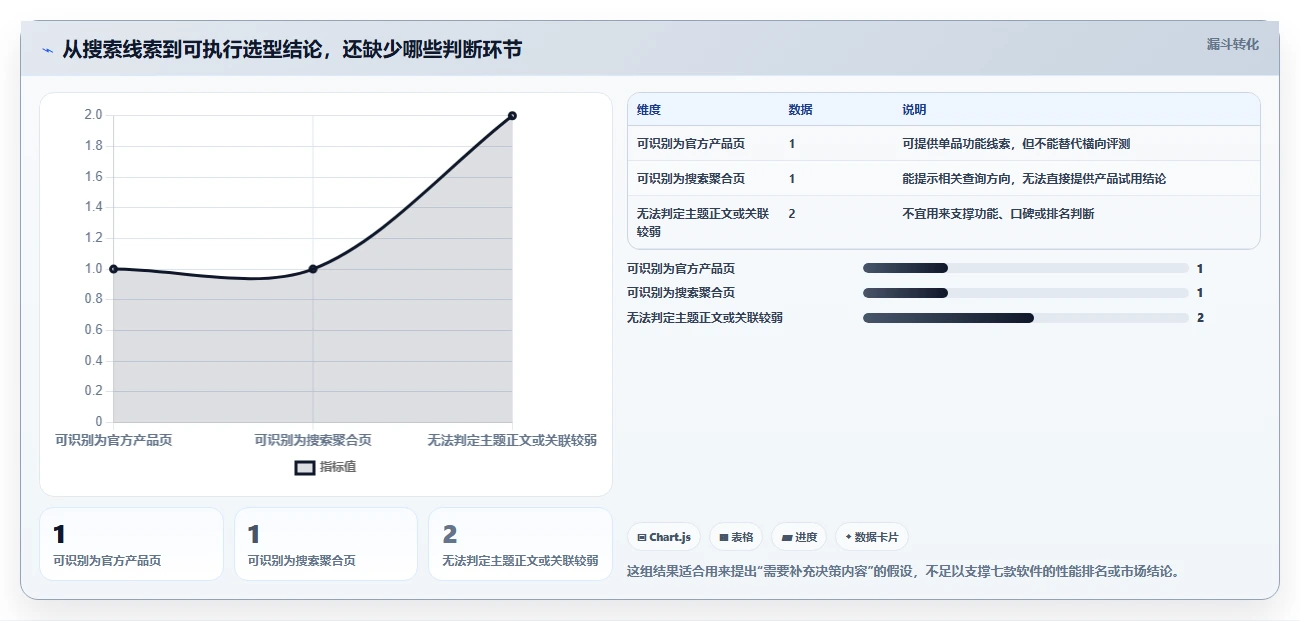Viewport: 1300px width, 621px height.
Task: Click the table's 可识别为官方产品页 dimension cell
Action: tap(691, 144)
